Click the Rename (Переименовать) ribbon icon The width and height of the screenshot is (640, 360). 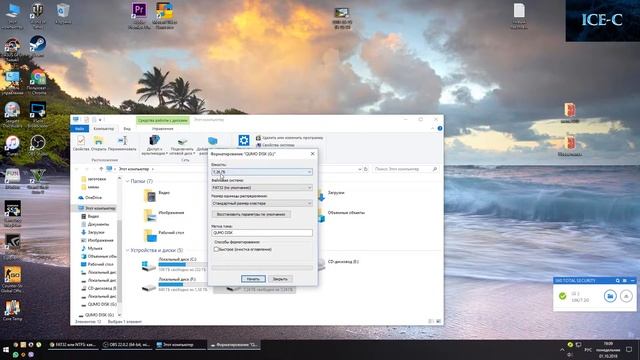(x=122, y=143)
